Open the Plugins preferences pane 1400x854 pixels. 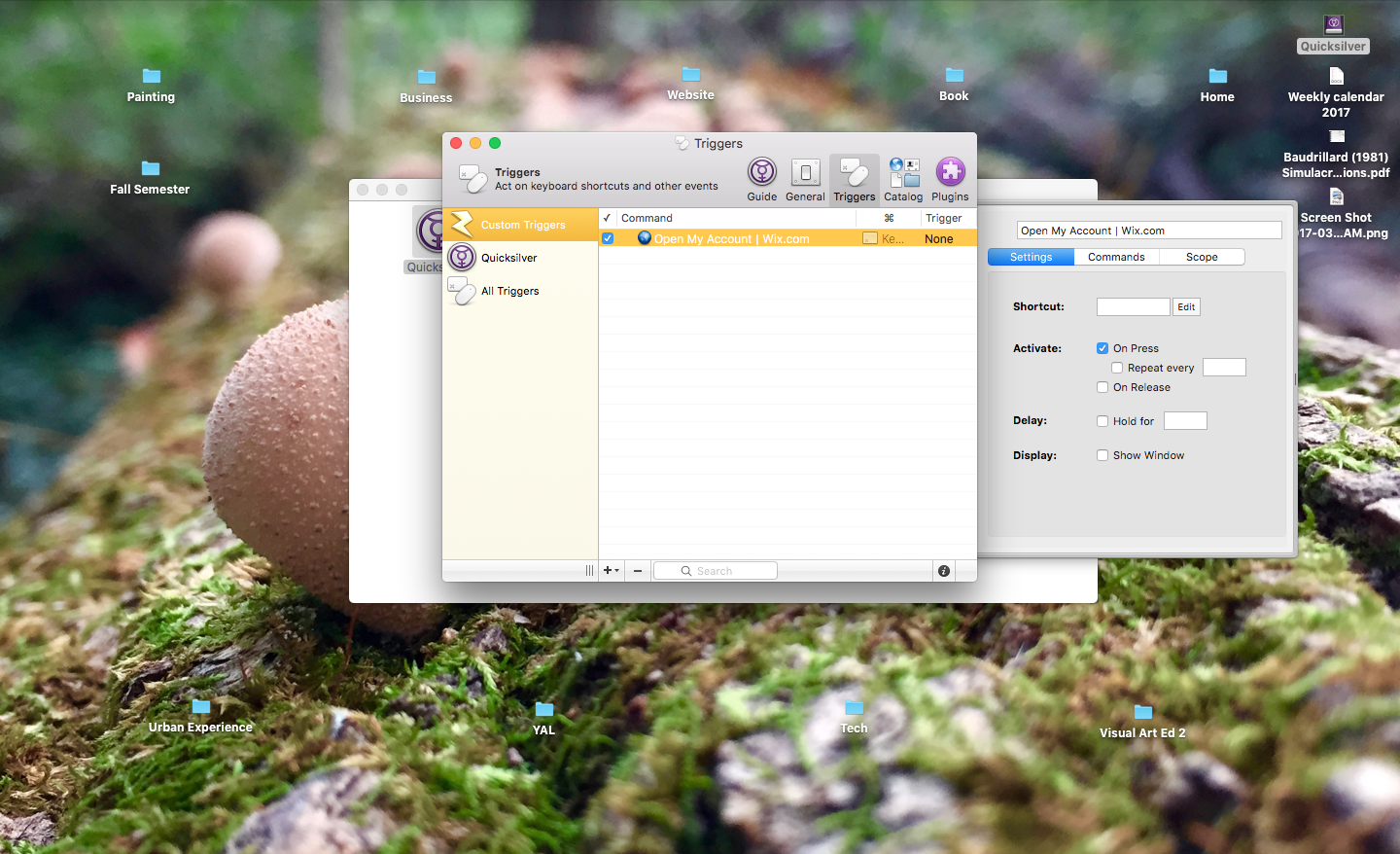[x=950, y=180]
